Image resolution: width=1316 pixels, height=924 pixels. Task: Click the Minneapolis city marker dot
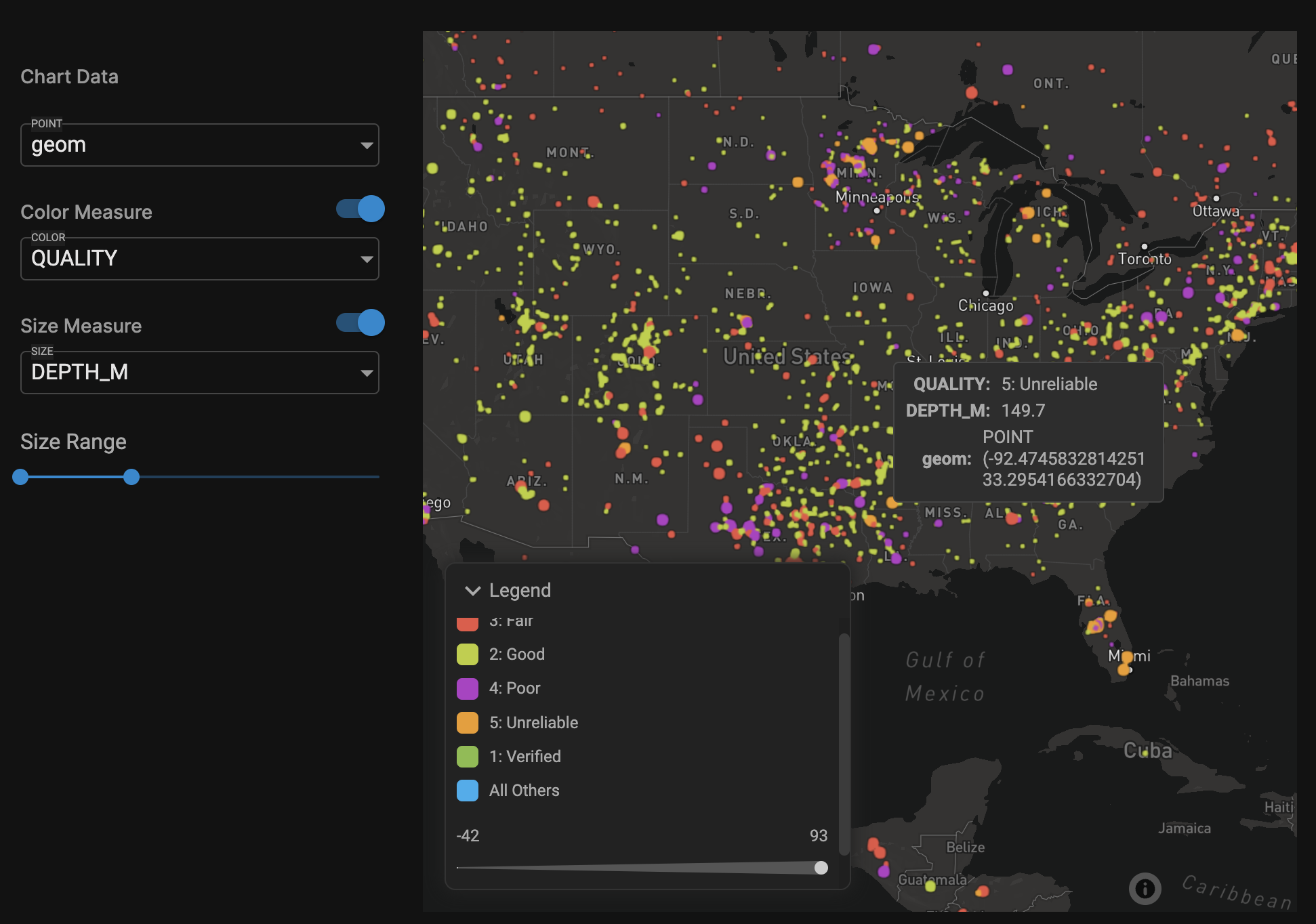877,211
